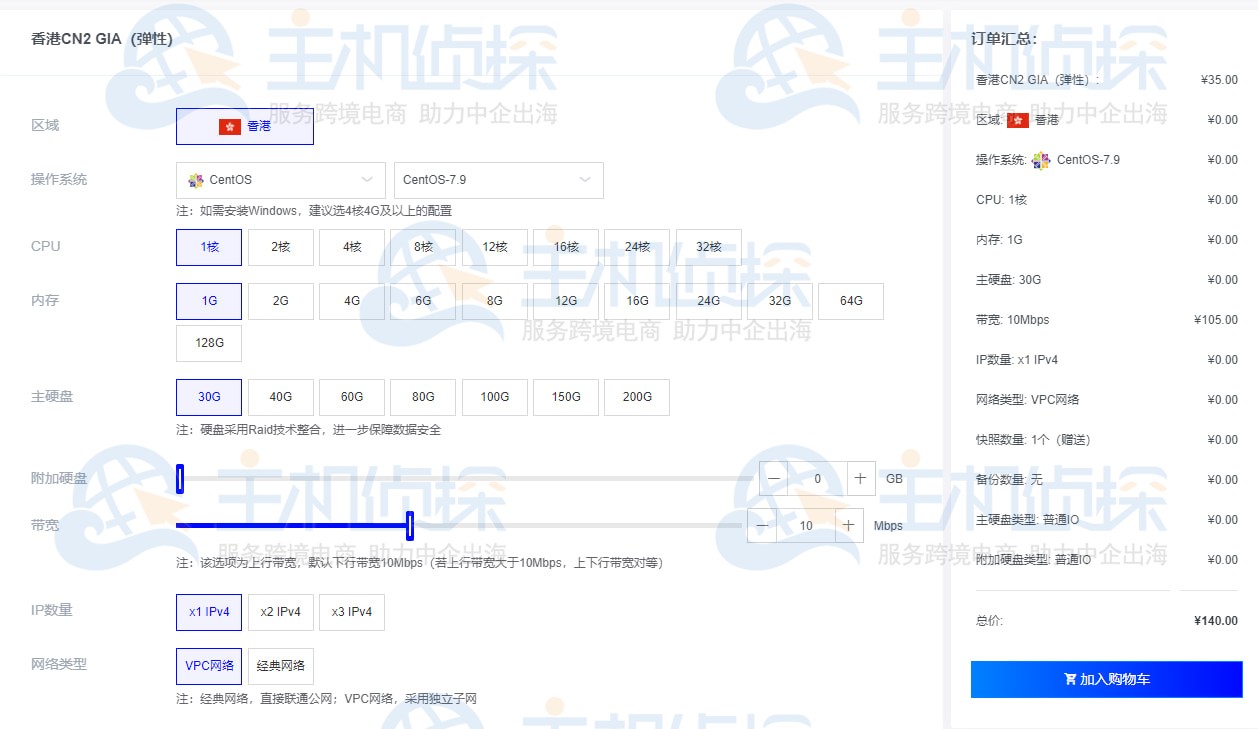Open the CentOS operating system dropdown
1258x729 pixels.
(x=280, y=180)
